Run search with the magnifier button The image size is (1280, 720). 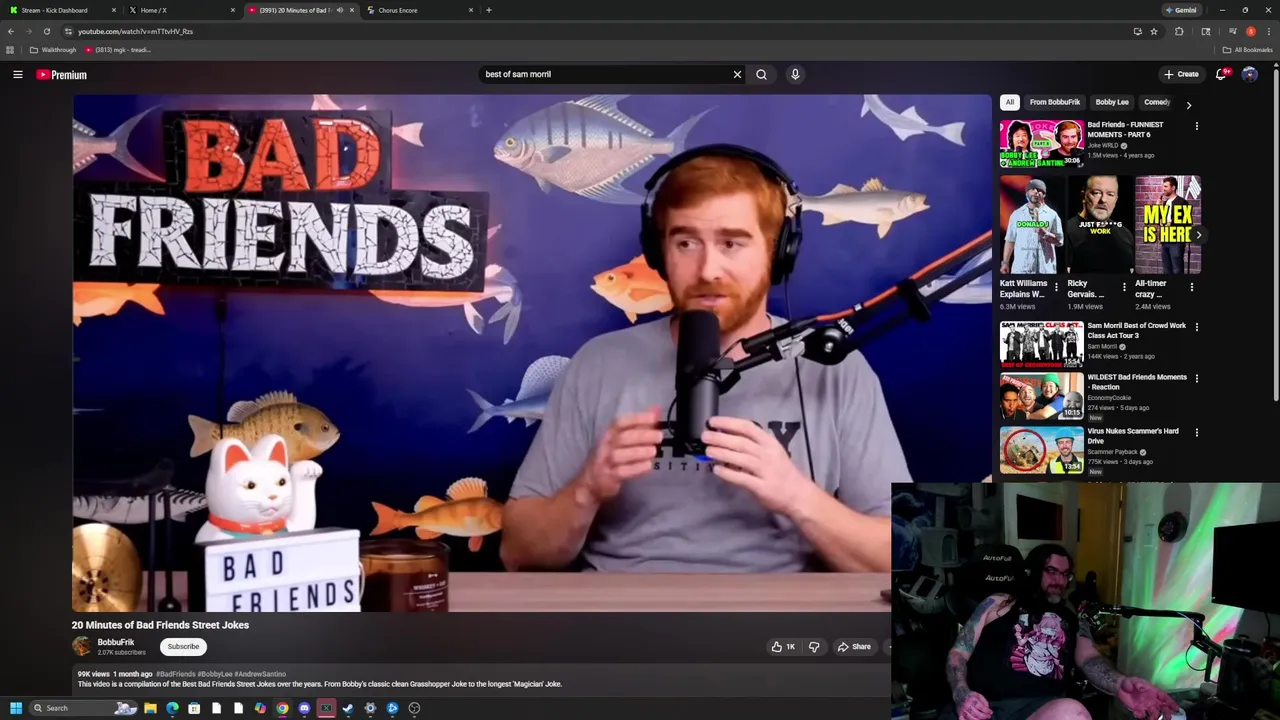click(761, 74)
